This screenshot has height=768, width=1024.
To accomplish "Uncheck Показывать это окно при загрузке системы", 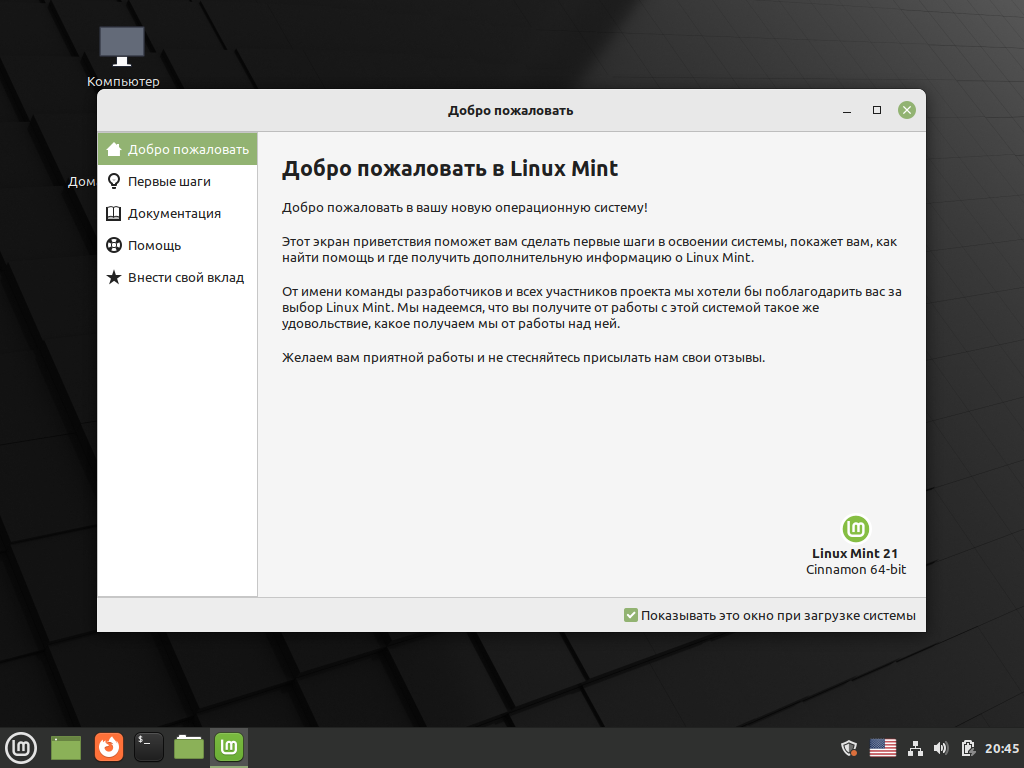I will coord(631,615).
